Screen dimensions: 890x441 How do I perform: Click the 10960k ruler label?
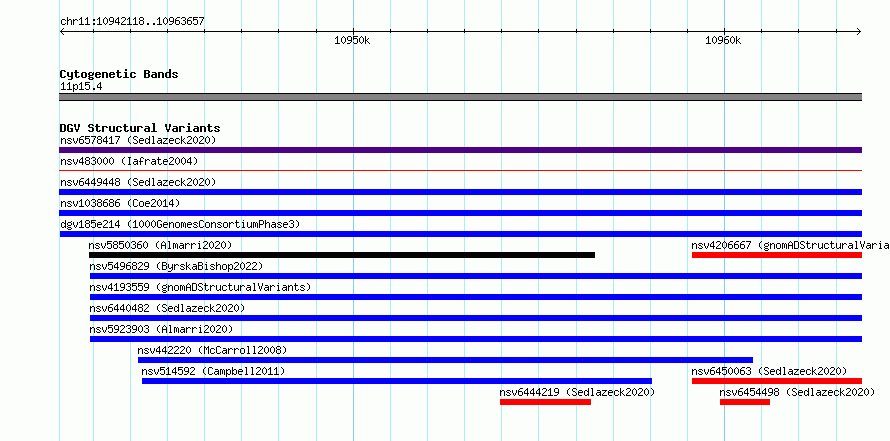723,40
